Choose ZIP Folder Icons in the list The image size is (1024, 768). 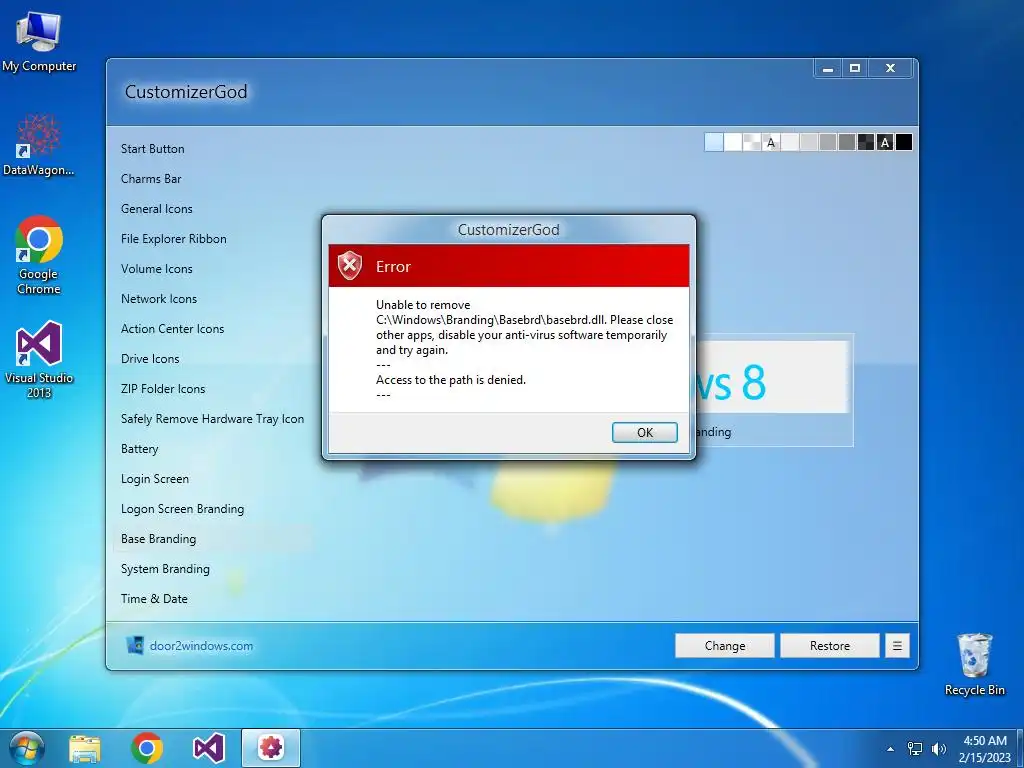point(163,389)
